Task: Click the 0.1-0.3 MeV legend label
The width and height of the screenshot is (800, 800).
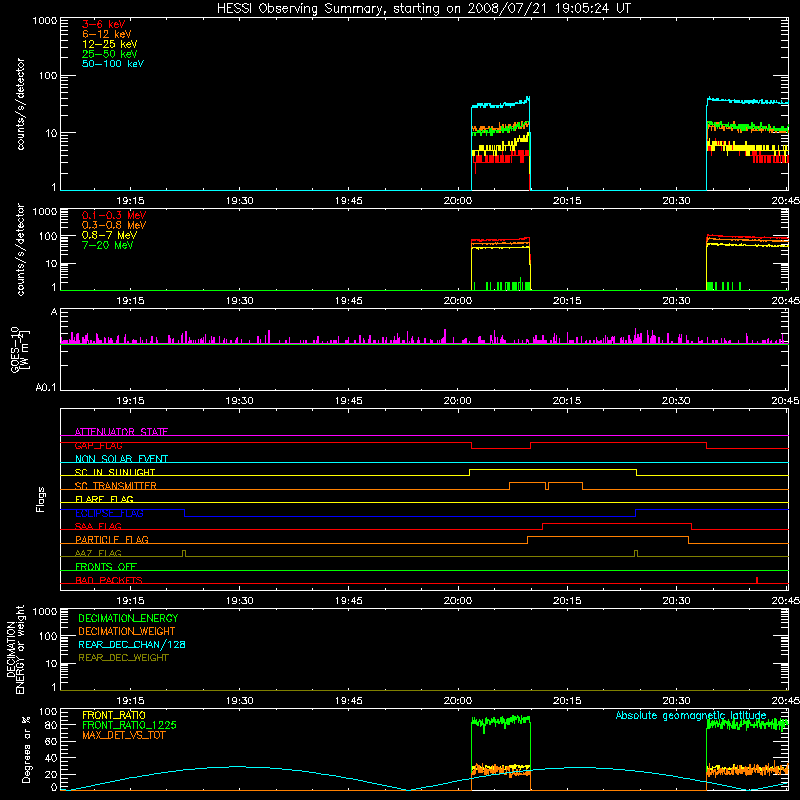Action: click(114, 215)
